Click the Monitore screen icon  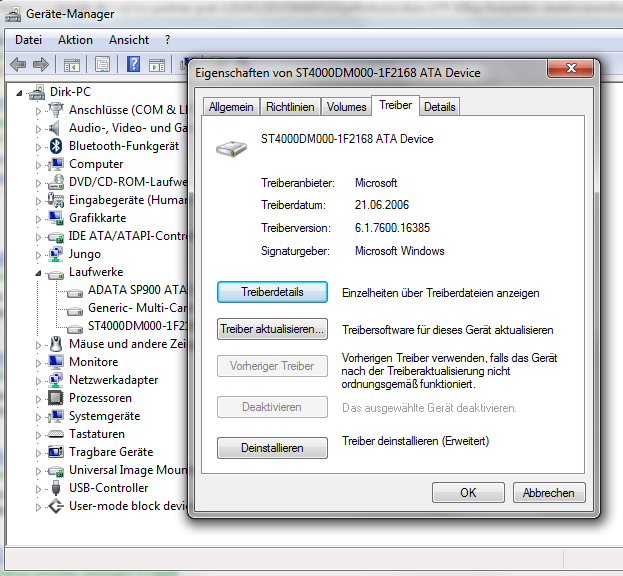(x=56, y=362)
